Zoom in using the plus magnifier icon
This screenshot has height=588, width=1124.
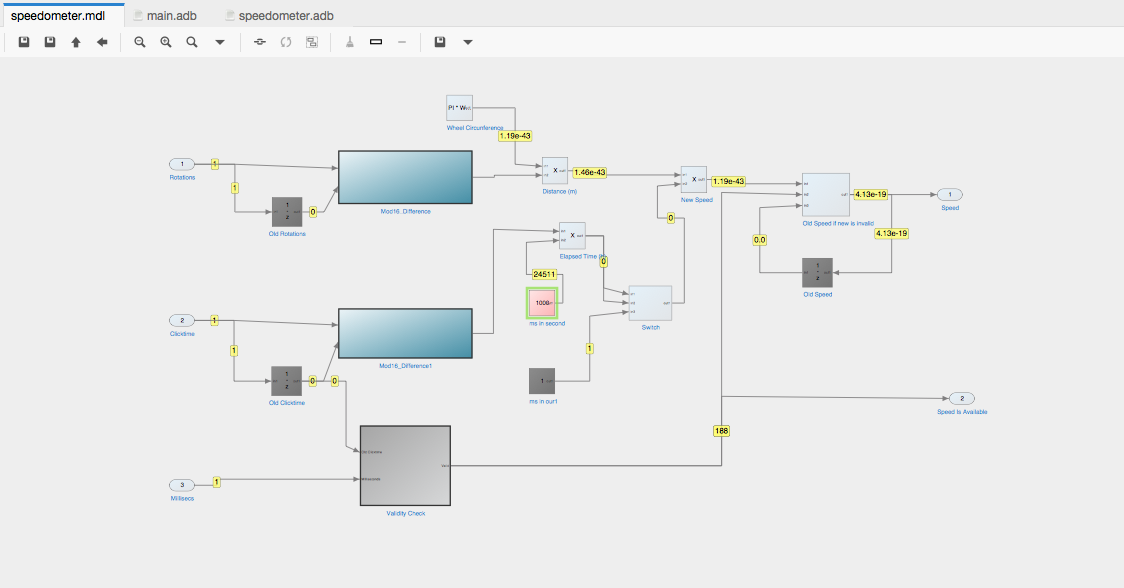(x=166, y=42)
